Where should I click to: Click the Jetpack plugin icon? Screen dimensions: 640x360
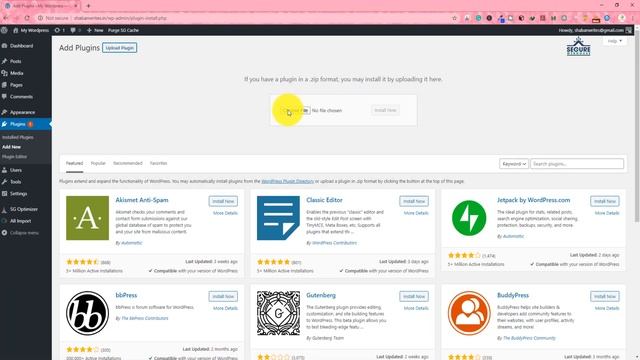pos(469,218)
